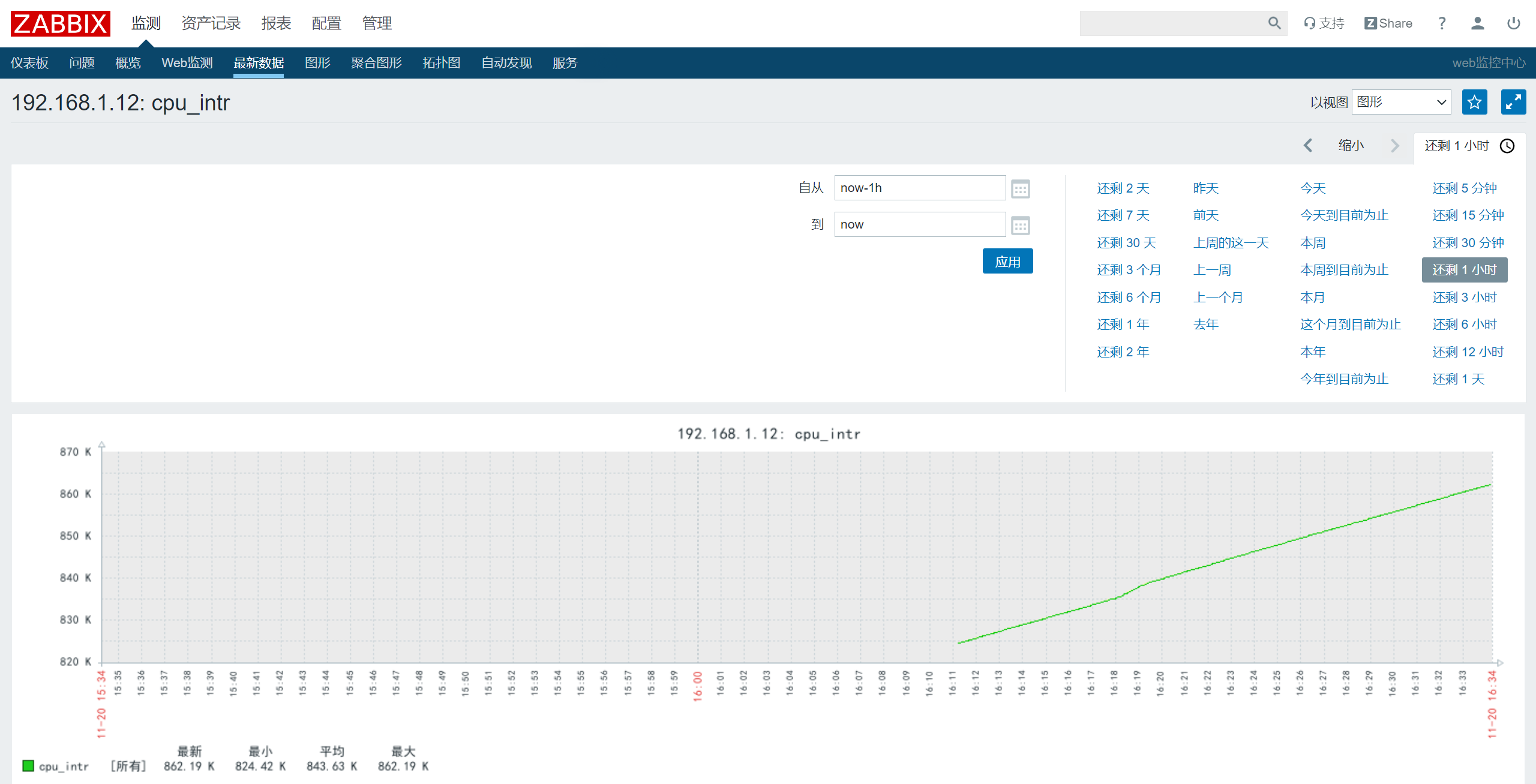
Task: Click the clock icon on time tab
Action: click(x=1507, y=146)
